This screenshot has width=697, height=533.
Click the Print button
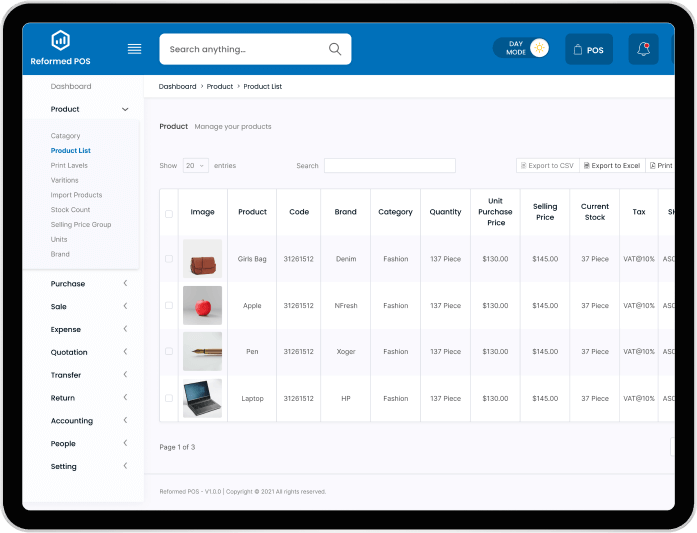click(x=660, y=166)
